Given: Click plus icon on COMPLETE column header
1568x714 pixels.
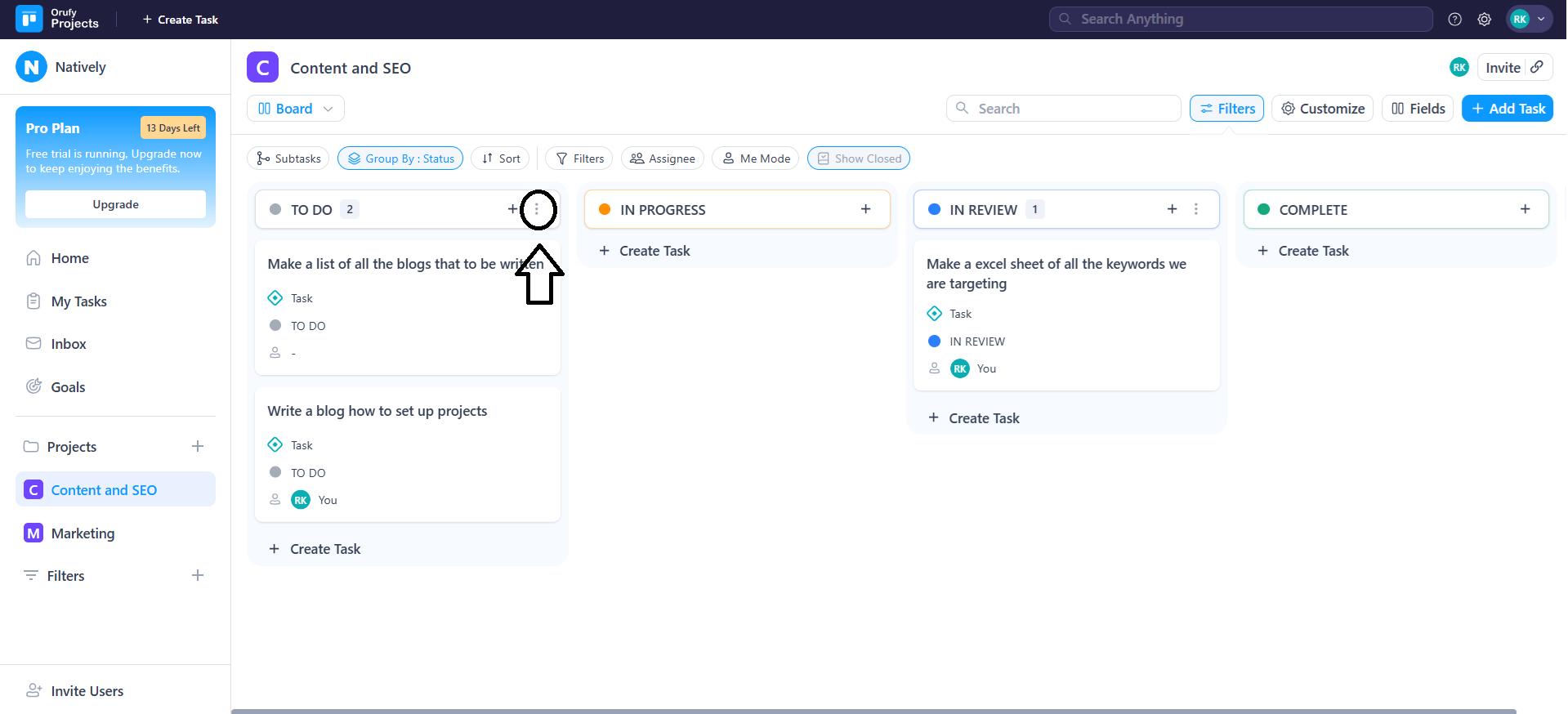Looking at the screenshot, I should click(x=1525, y=209).
